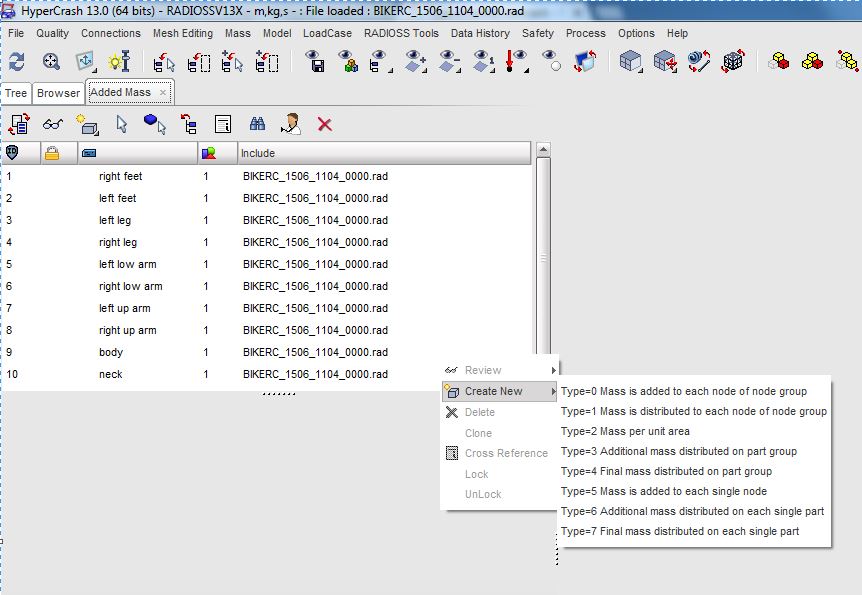Switch to the Browser tab

click(58, 93)
